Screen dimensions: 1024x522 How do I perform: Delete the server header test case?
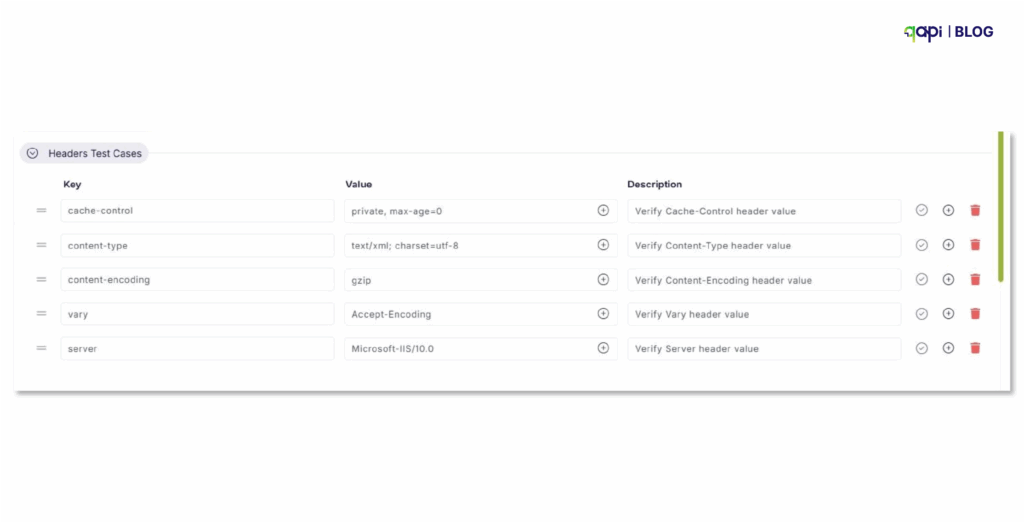pyautogui.click(x=975, y=348)
